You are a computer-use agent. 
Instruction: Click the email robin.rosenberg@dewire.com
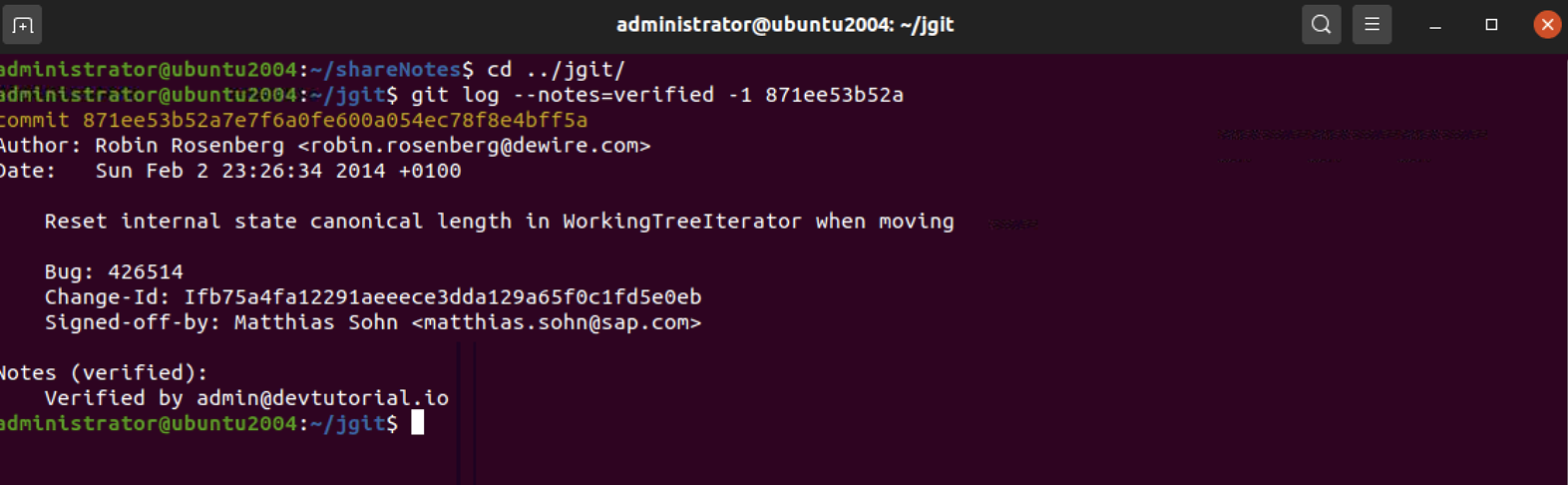pos(475,146)
